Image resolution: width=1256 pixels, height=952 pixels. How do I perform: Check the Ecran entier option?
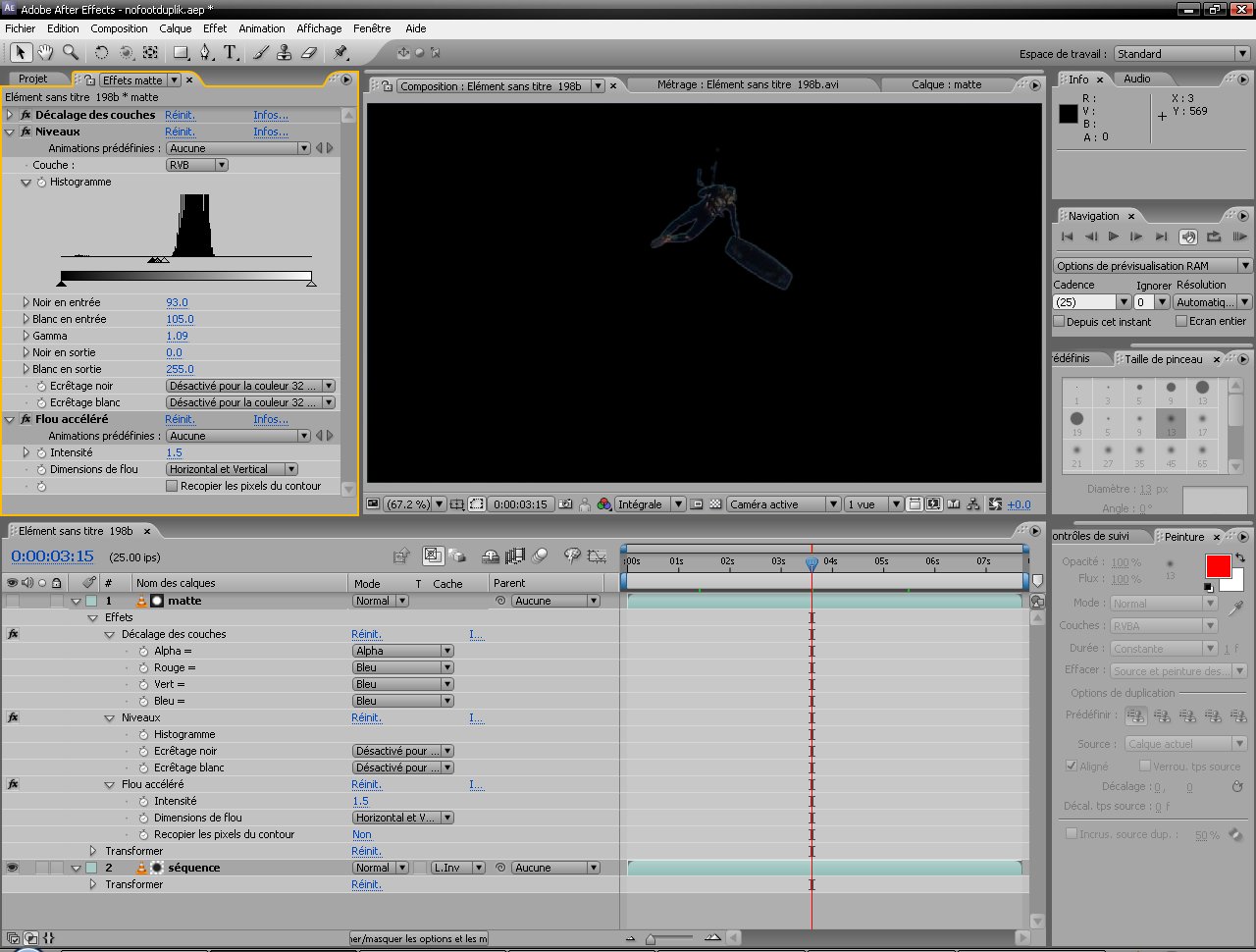(x=1181, y=321)
